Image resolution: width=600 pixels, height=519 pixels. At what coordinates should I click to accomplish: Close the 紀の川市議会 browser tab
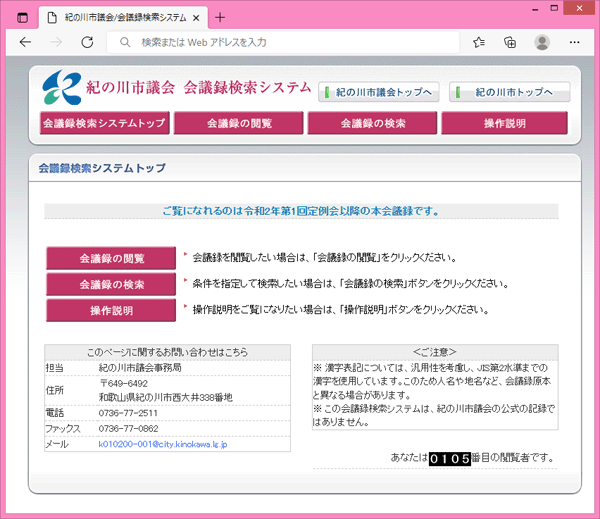click(196, 18)
